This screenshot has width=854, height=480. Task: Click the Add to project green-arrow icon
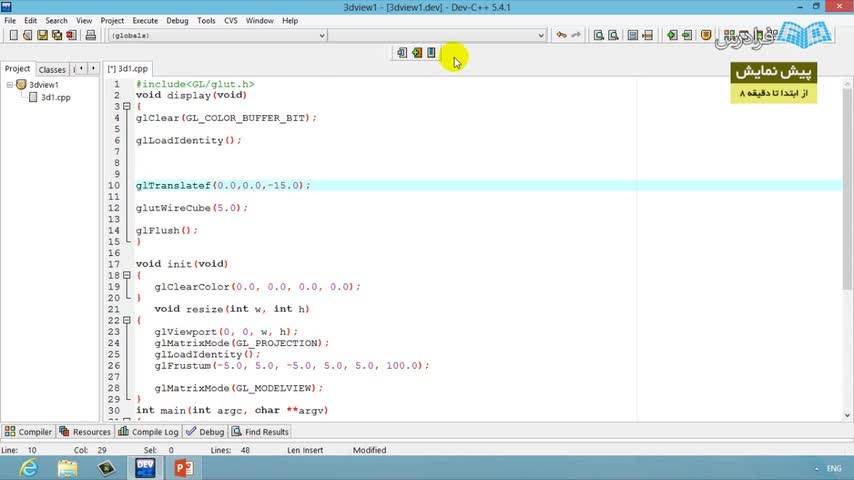(672, 35)
